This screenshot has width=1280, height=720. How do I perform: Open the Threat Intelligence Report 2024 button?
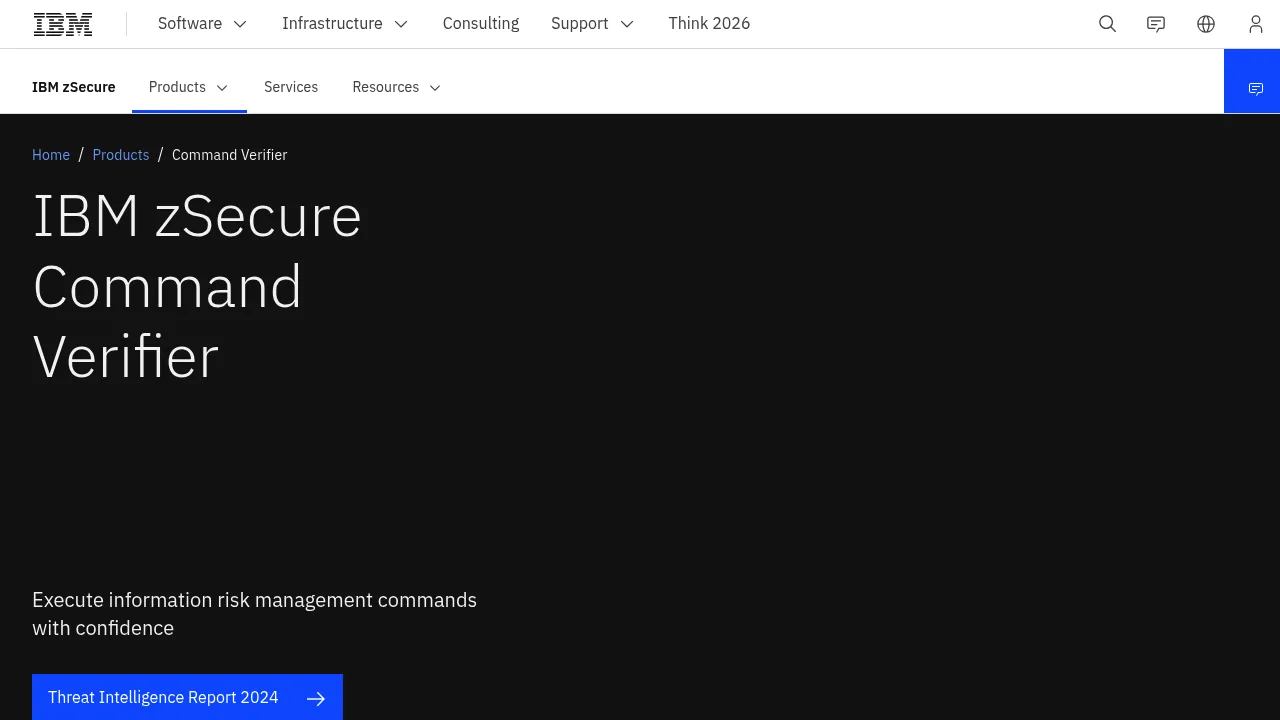(187, 697)
